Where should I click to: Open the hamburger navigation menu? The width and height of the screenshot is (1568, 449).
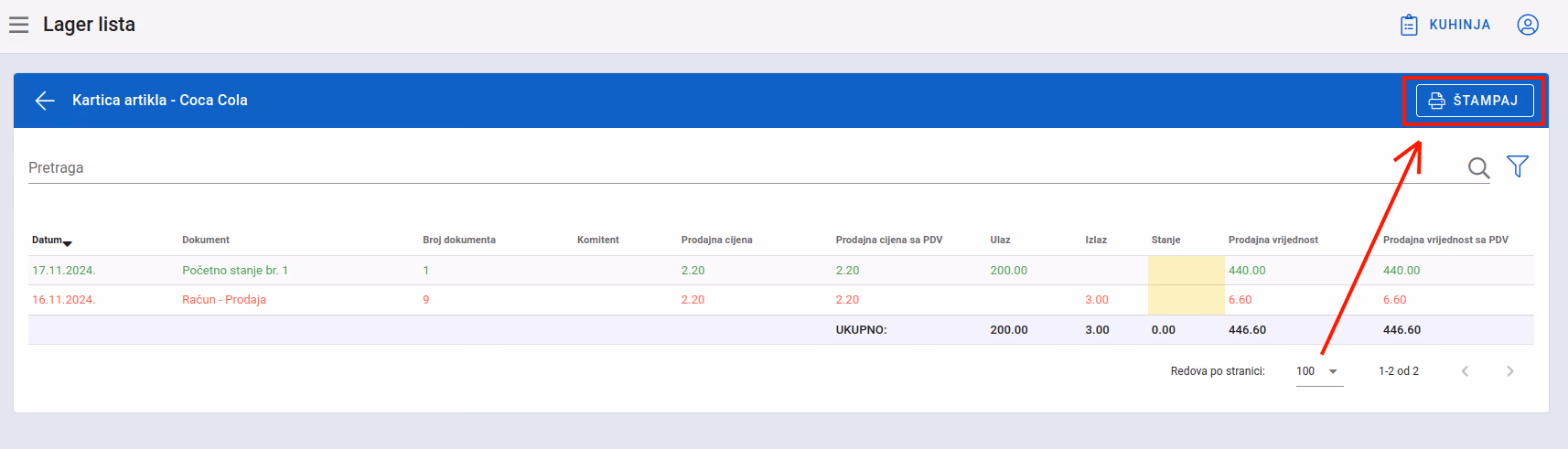(19, 25)
